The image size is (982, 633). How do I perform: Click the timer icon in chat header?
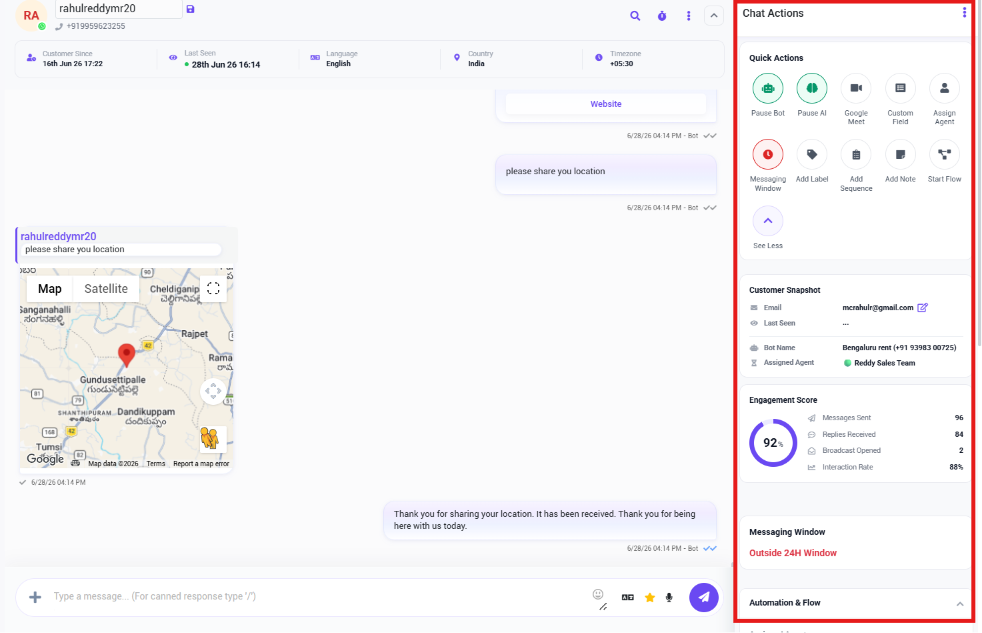662,16
